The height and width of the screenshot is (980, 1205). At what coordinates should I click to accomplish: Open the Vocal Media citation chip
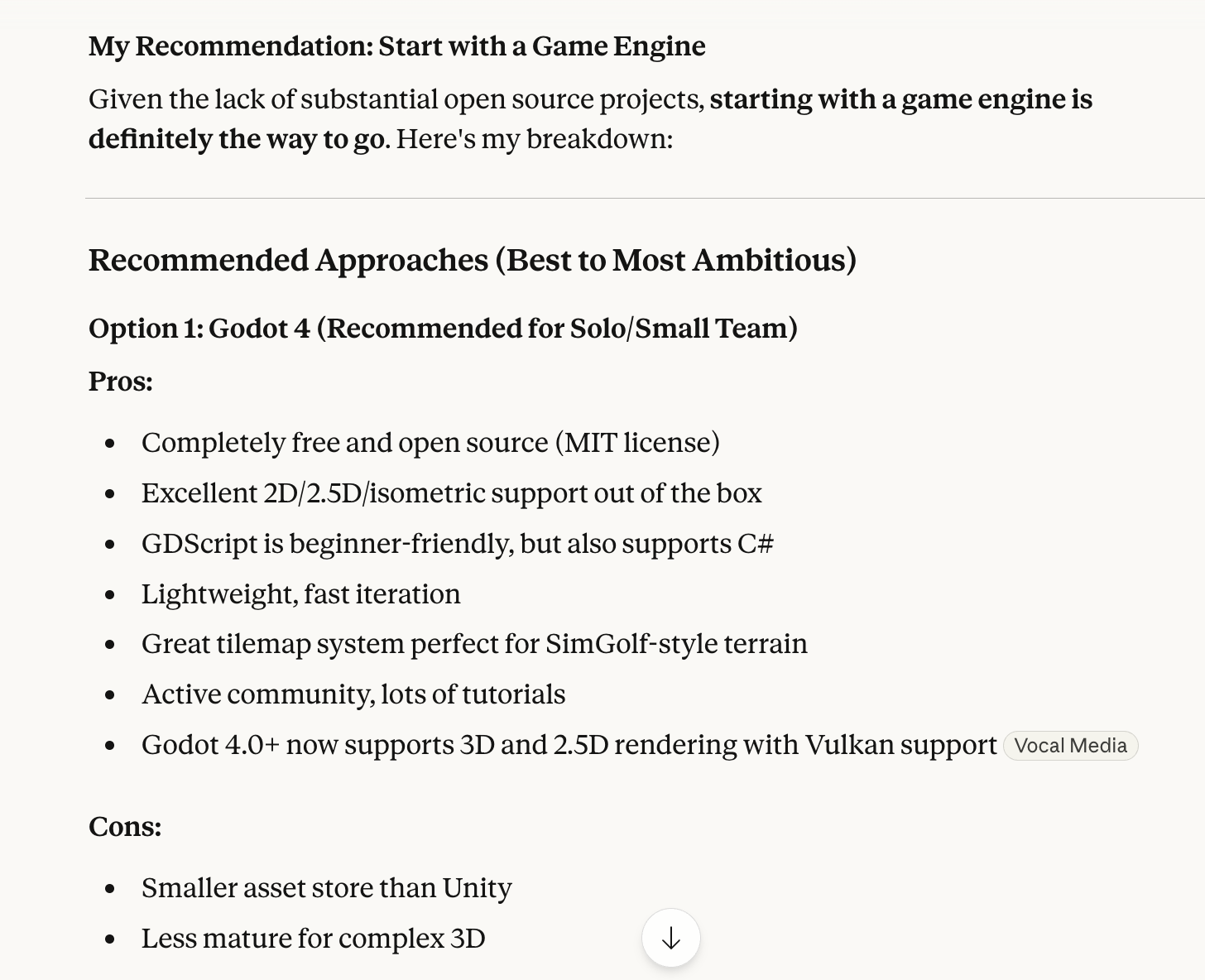1070,746
